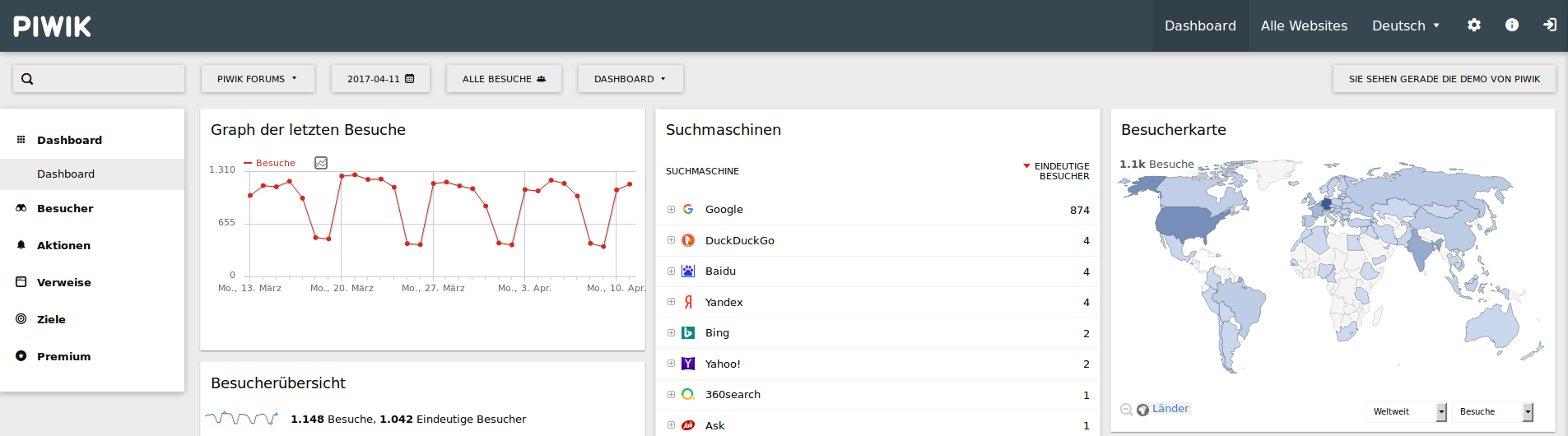Sort by Eindeutige Besucher column header

(1061, 171)
